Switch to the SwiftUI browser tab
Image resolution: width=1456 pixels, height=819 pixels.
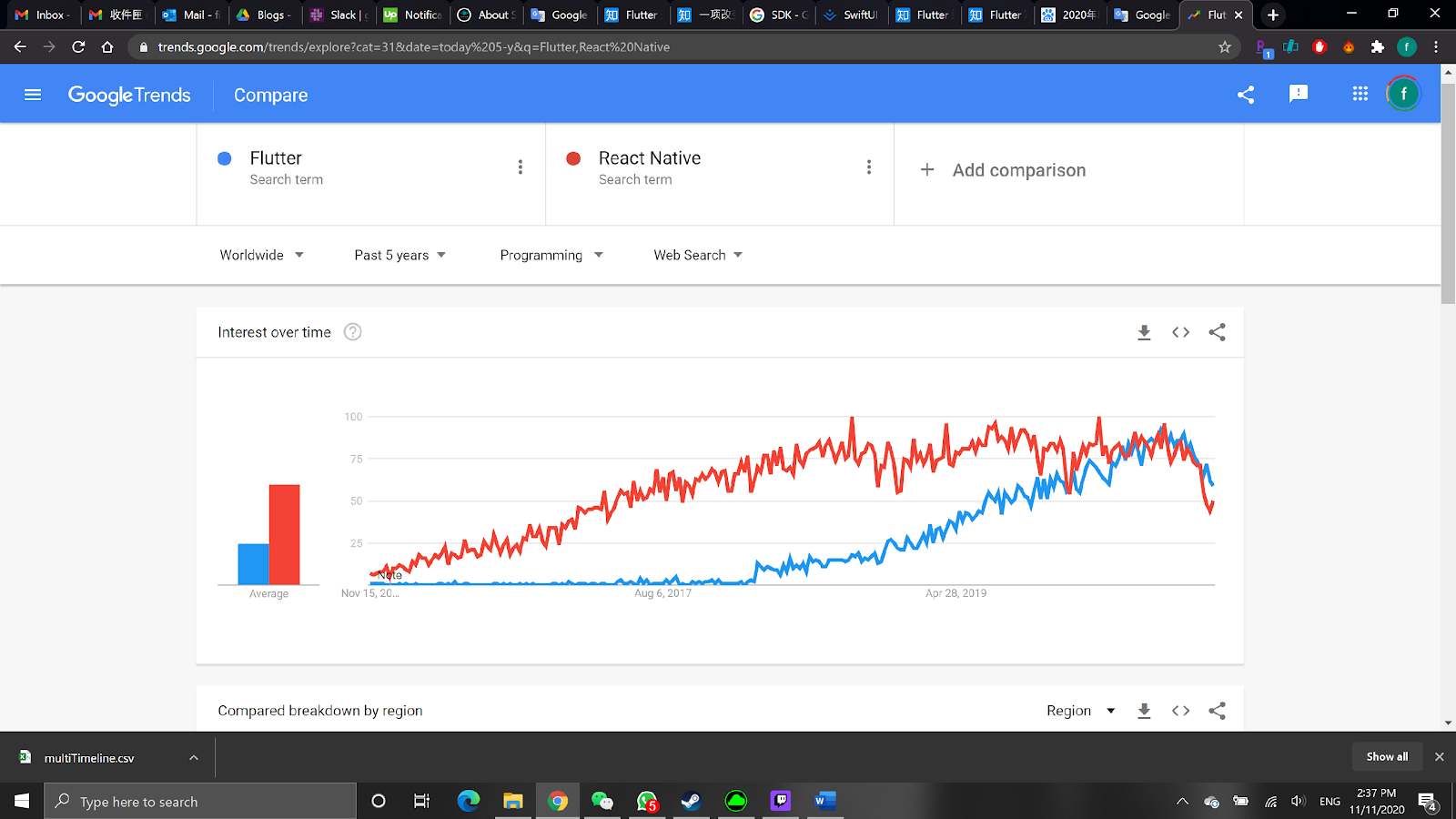click(x=852, y=15)
